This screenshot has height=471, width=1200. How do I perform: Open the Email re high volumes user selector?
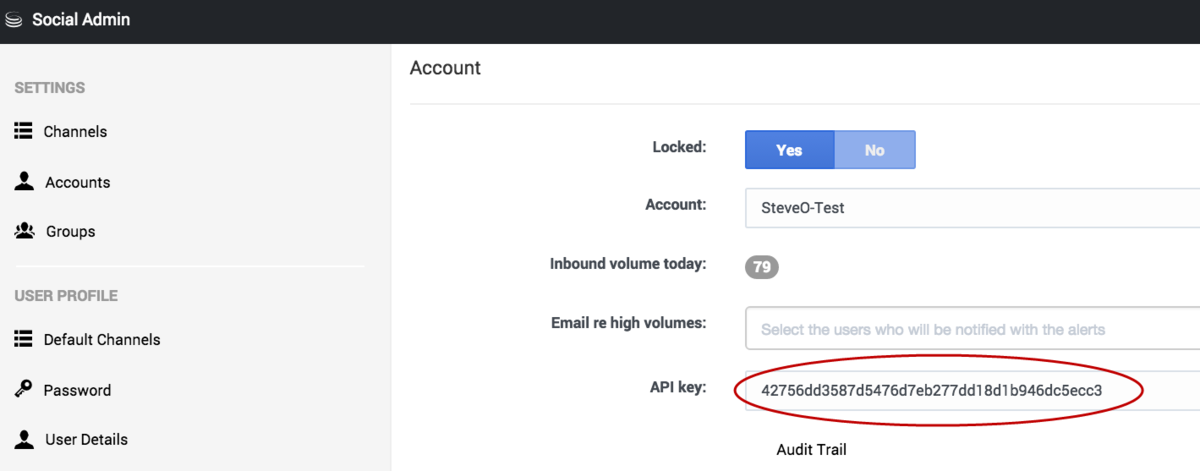pyautogui.click(x=972, y=328)
